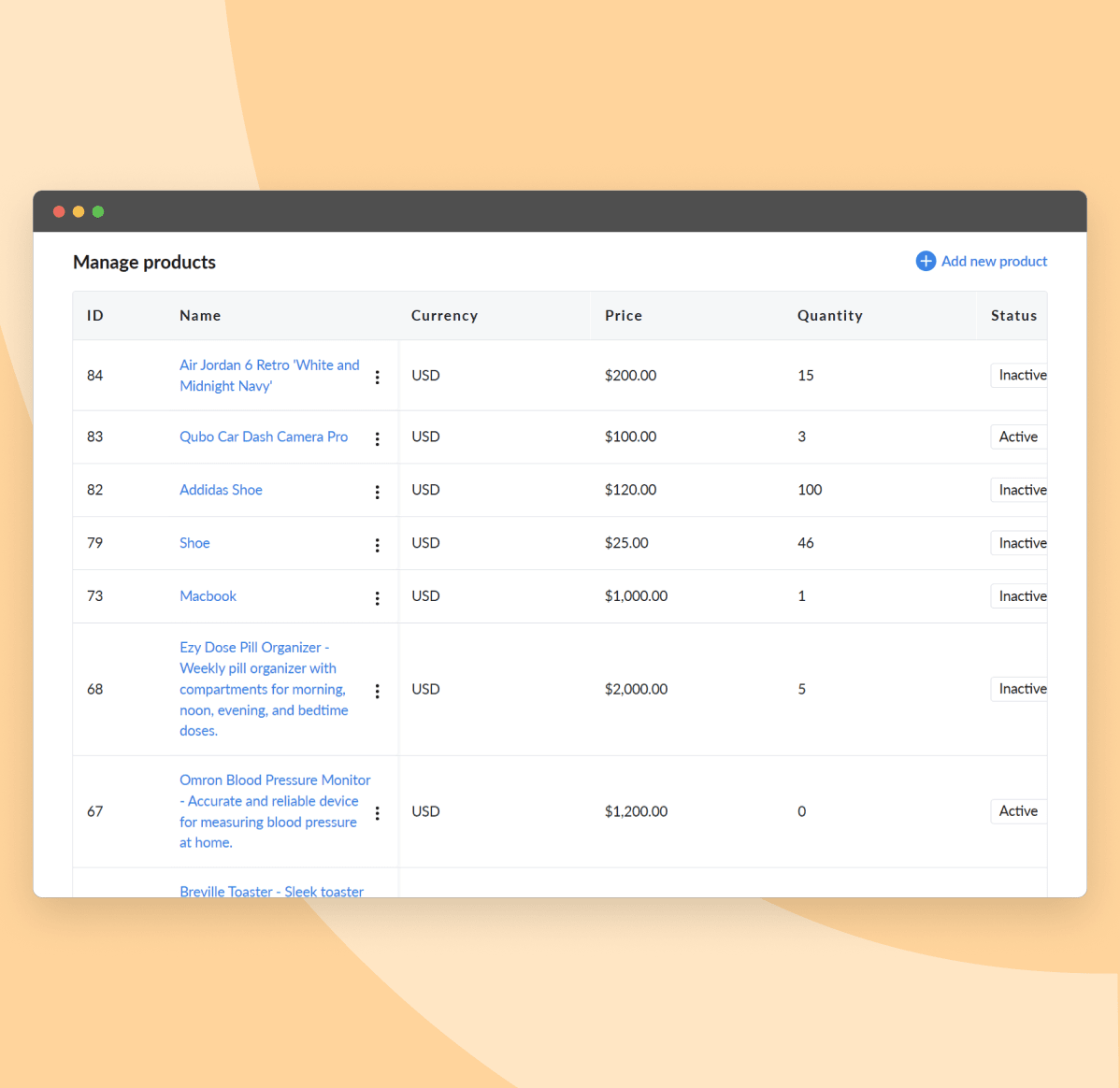Select the price $200.00
Image resolution: width=1120 pixels, height=1088 pixels.
(630, 375)
